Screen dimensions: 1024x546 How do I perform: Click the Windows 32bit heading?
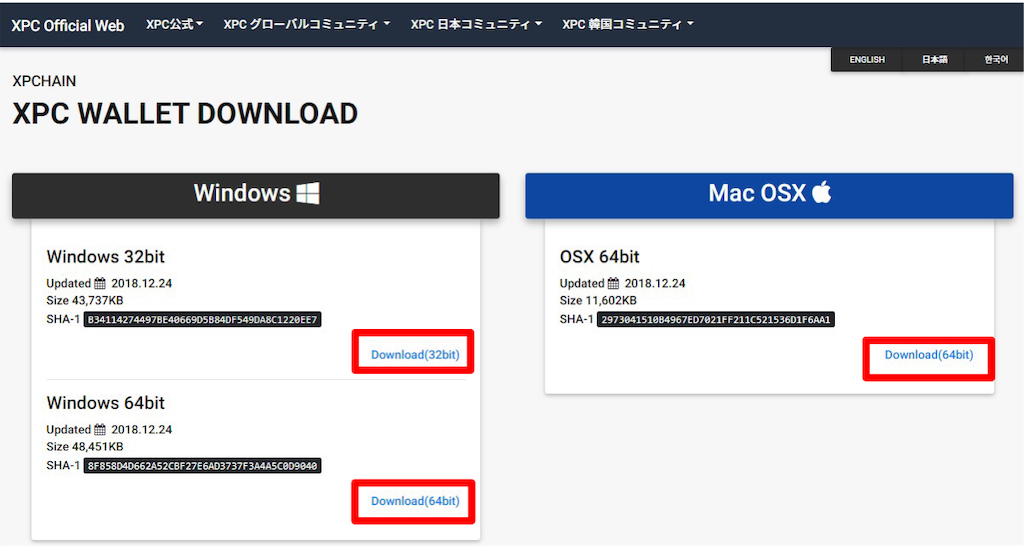(106, 257)
